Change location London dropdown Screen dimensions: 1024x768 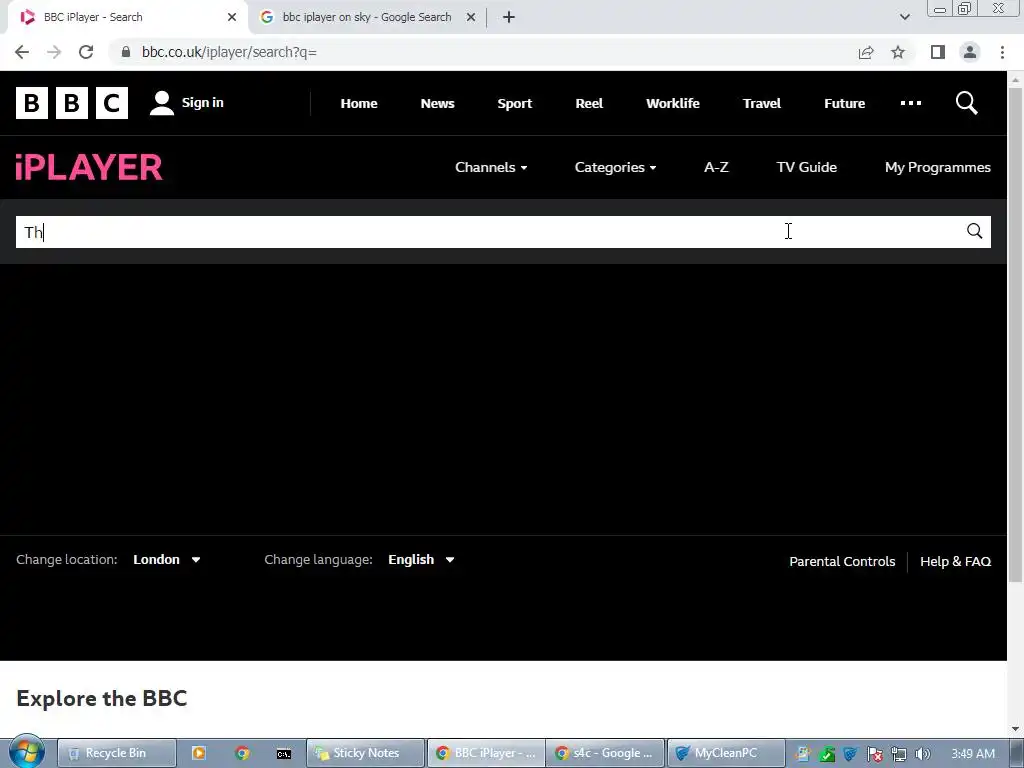pyautogui.click(x=167, y=560)
